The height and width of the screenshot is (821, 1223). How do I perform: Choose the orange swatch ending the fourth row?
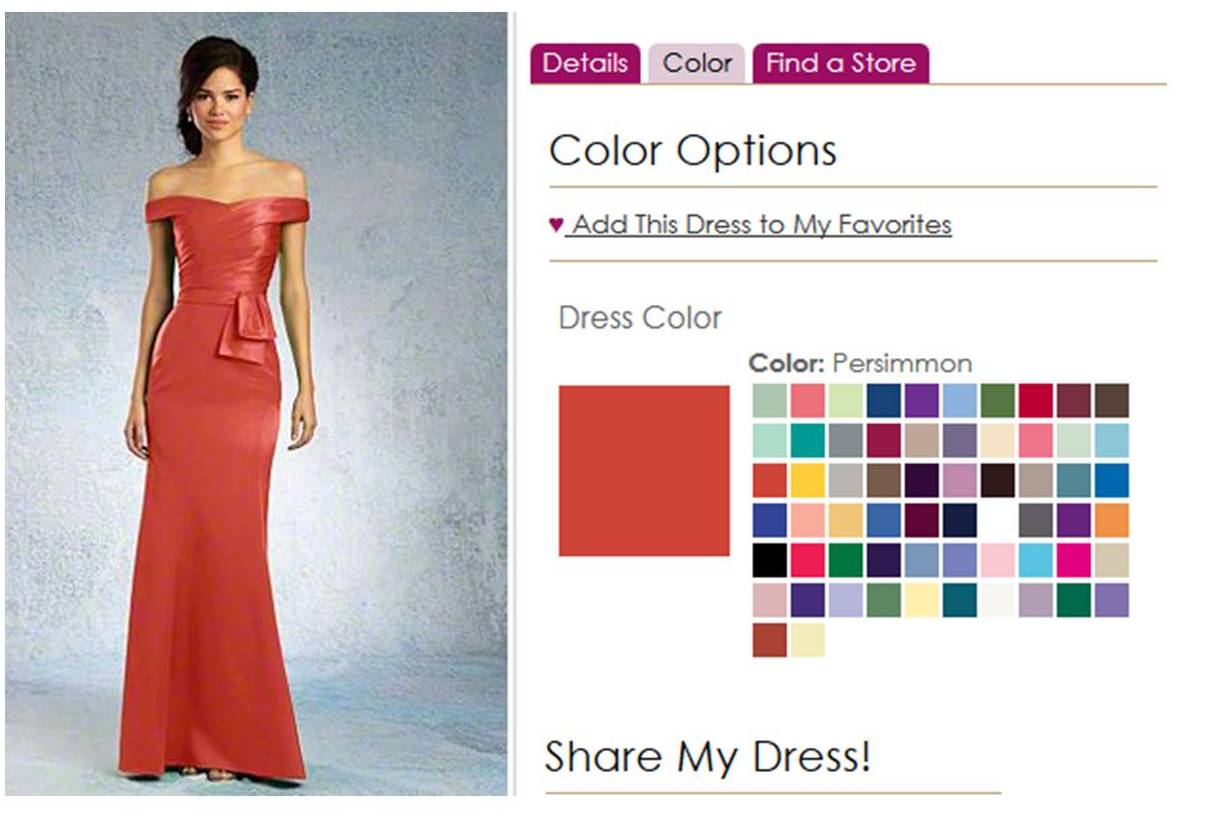pyautogui.click(x=1112, y=520)
